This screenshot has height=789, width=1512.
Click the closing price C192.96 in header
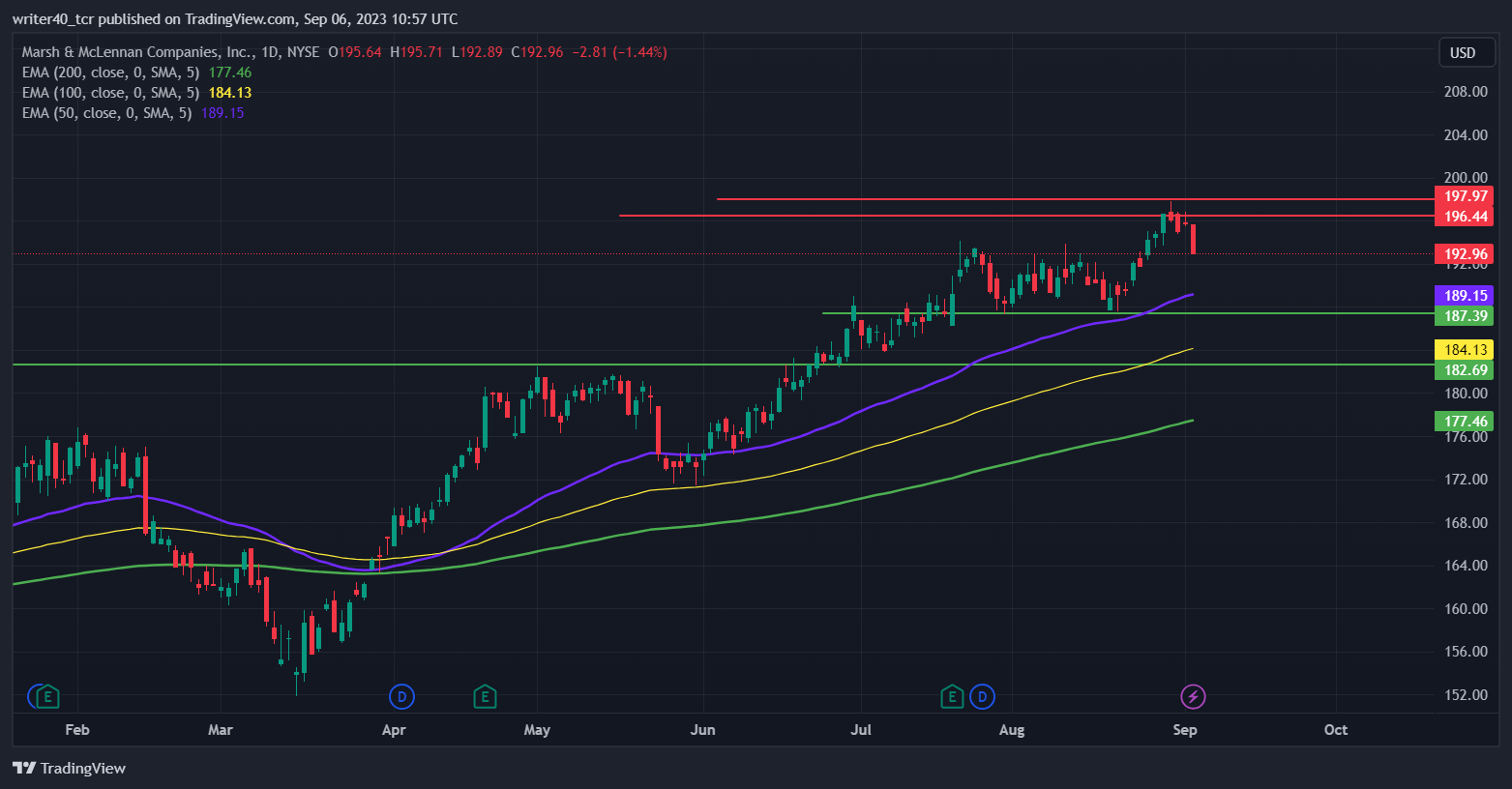(x=537, y=52)
